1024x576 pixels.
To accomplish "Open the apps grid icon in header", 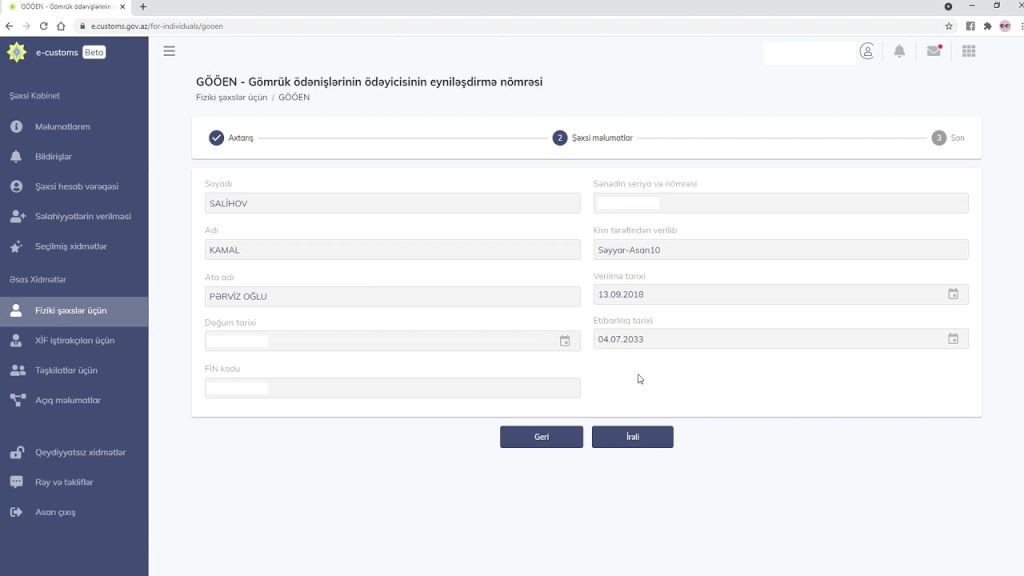I will pos(968,51).
